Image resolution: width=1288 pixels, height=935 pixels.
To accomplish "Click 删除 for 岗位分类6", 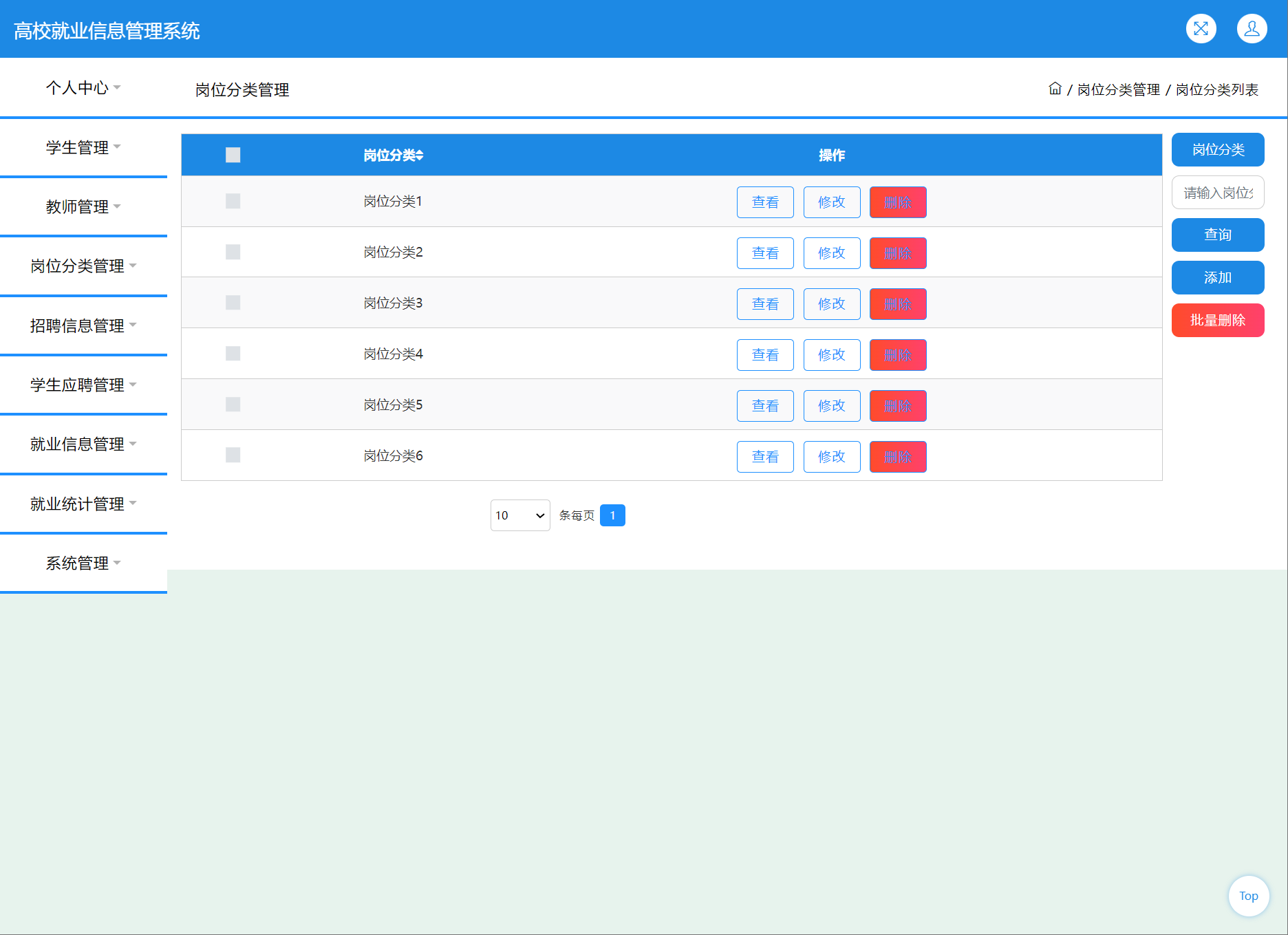I will (898, 457).
